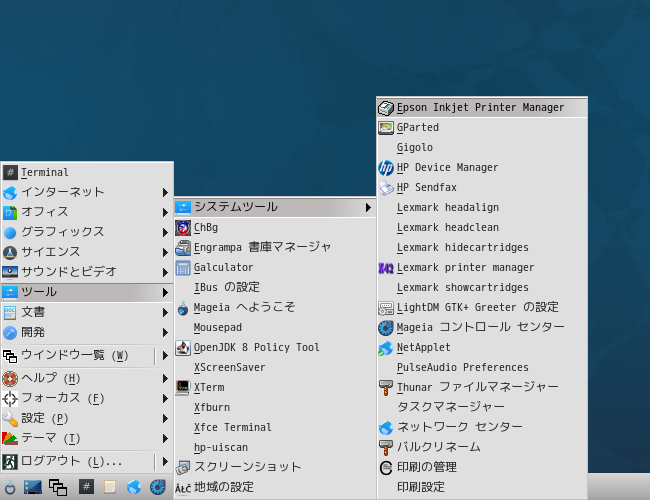The width and height of the screenshot is (650, 500).
Task: Open タスクマネージャー from system tools
Action: 482,407
